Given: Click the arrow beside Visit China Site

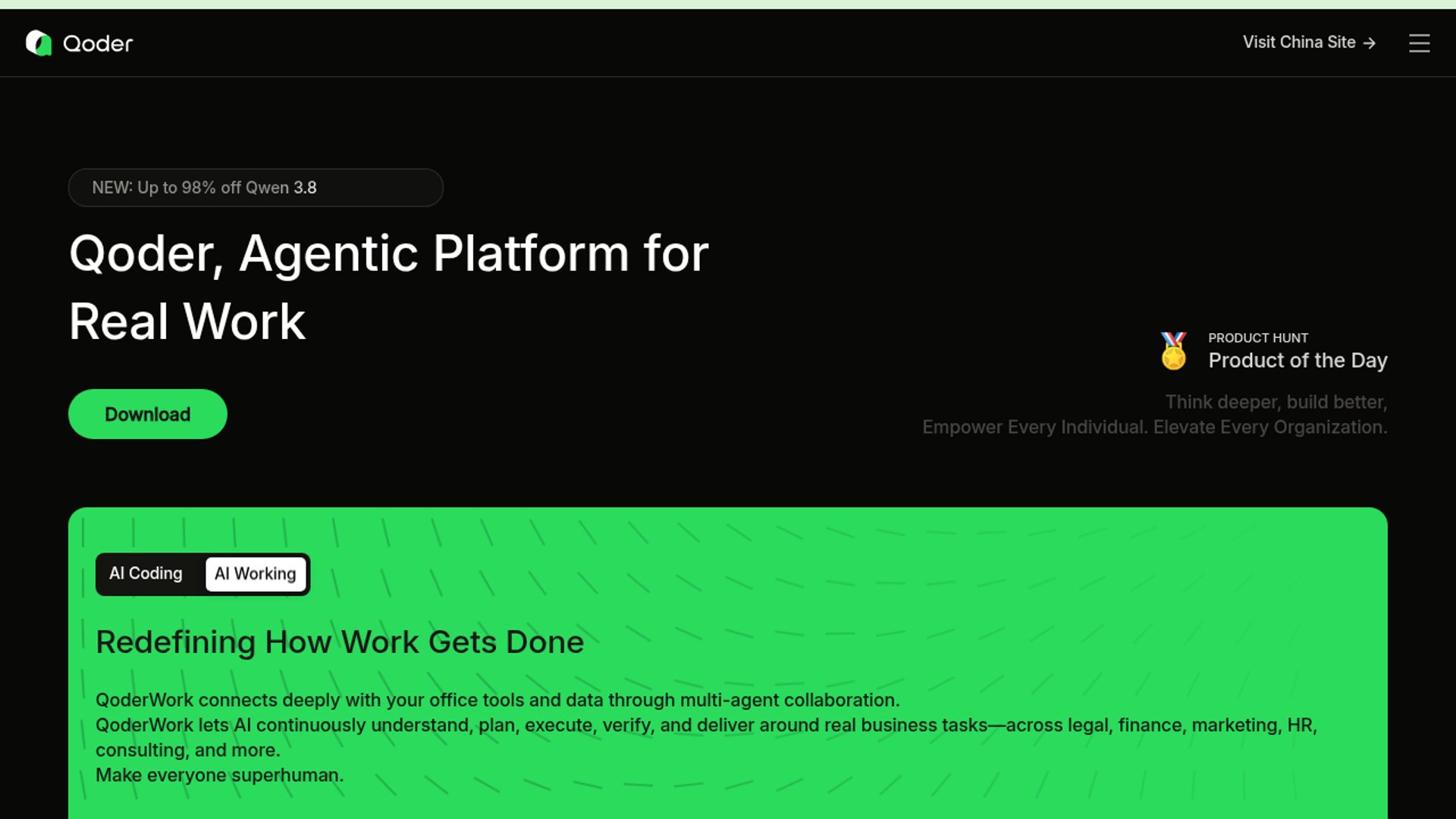Looking at the screenshot, I should (x=1369, y=43).
